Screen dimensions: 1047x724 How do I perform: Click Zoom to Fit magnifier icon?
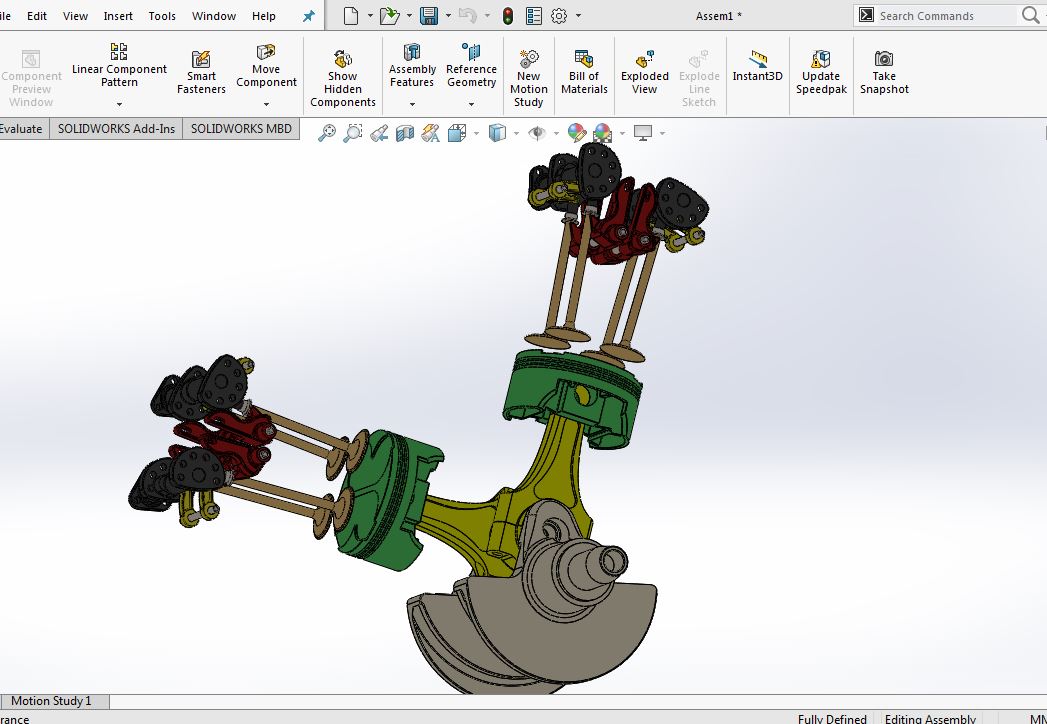327,133
